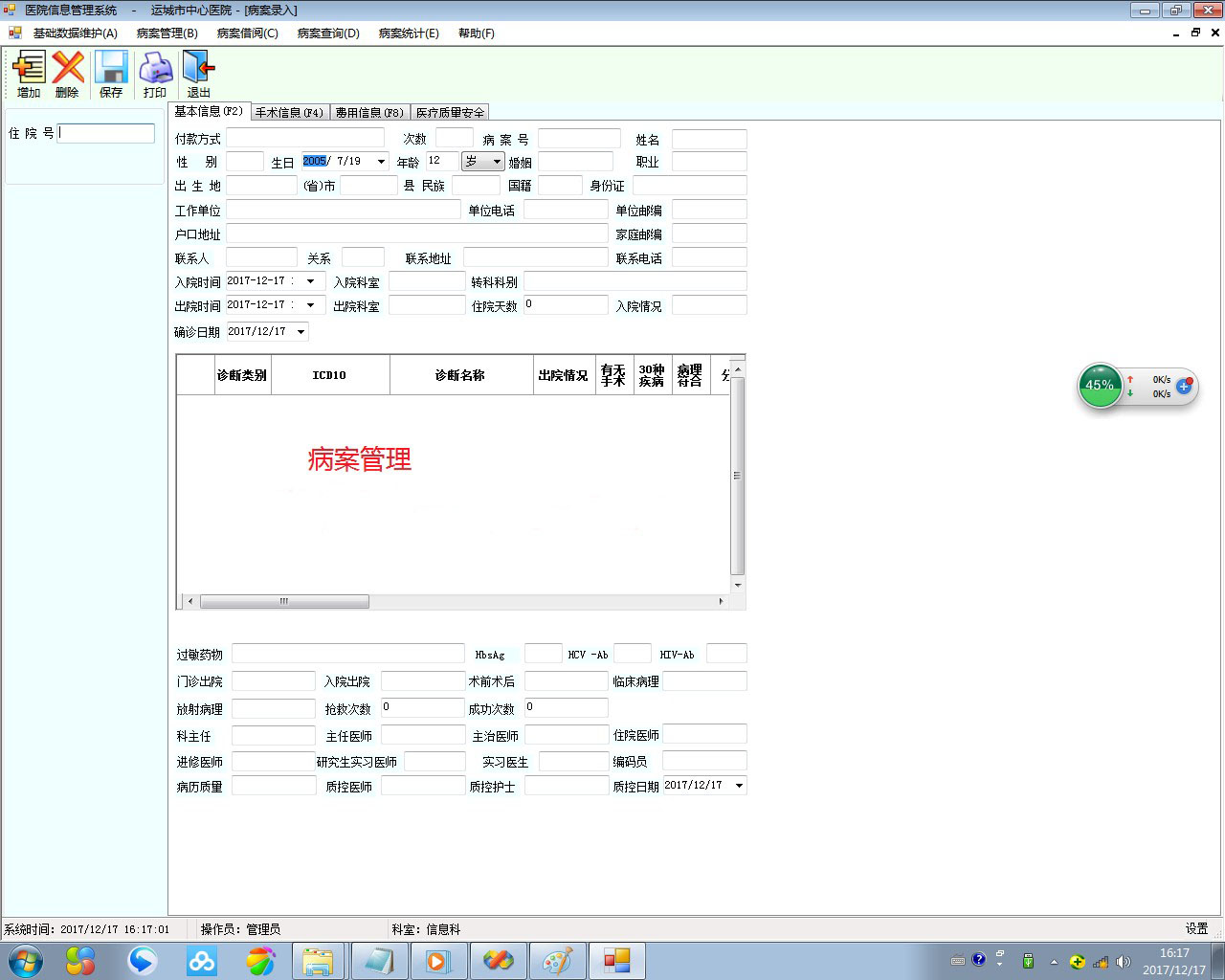Viewport: 1225px width, 980px height.
Task: Open the 帮助(F) menu
Action: (476, 33)
